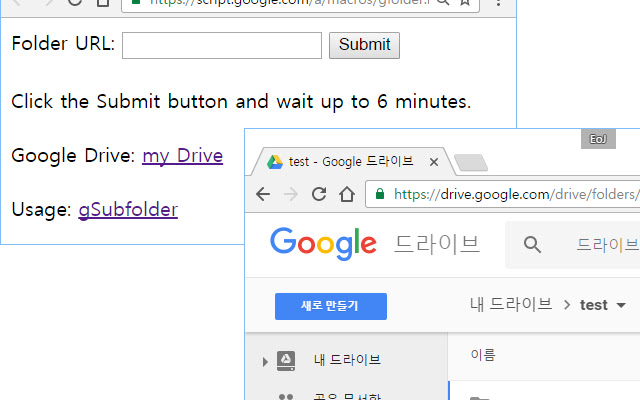Open a new tab in Drive window
This screenshot has width=640, height=400.
coord(471,162)
